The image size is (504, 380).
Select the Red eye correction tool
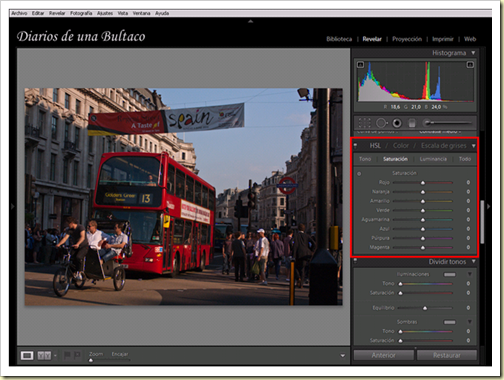[397, 123]
